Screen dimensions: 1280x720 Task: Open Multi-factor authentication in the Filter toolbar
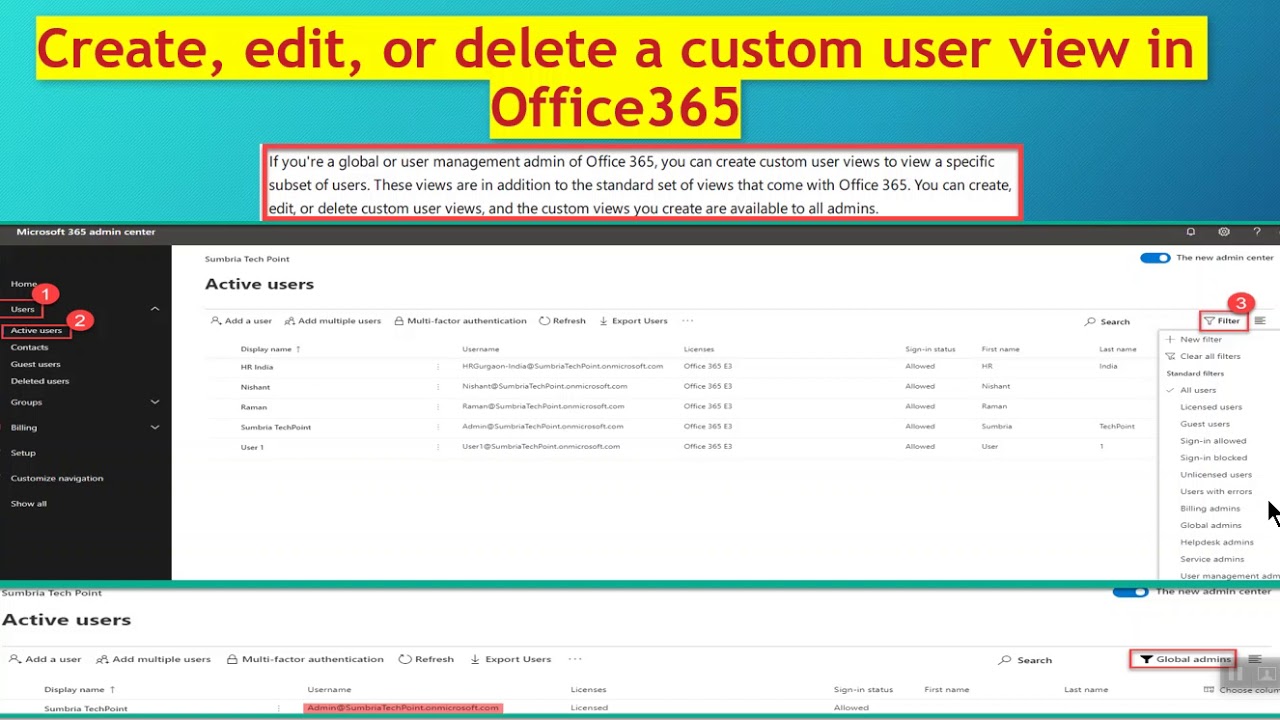(460, 321)
